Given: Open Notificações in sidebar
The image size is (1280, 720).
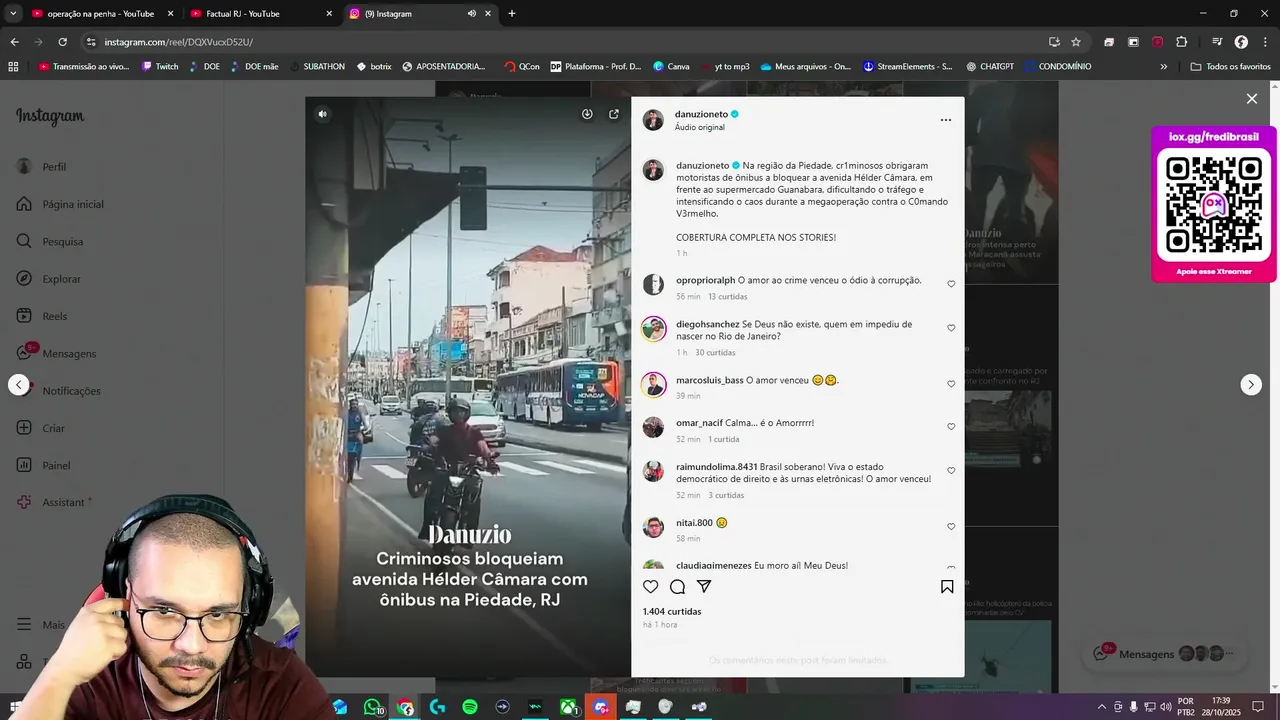Looking at the screenshot, I should point(59,391).
